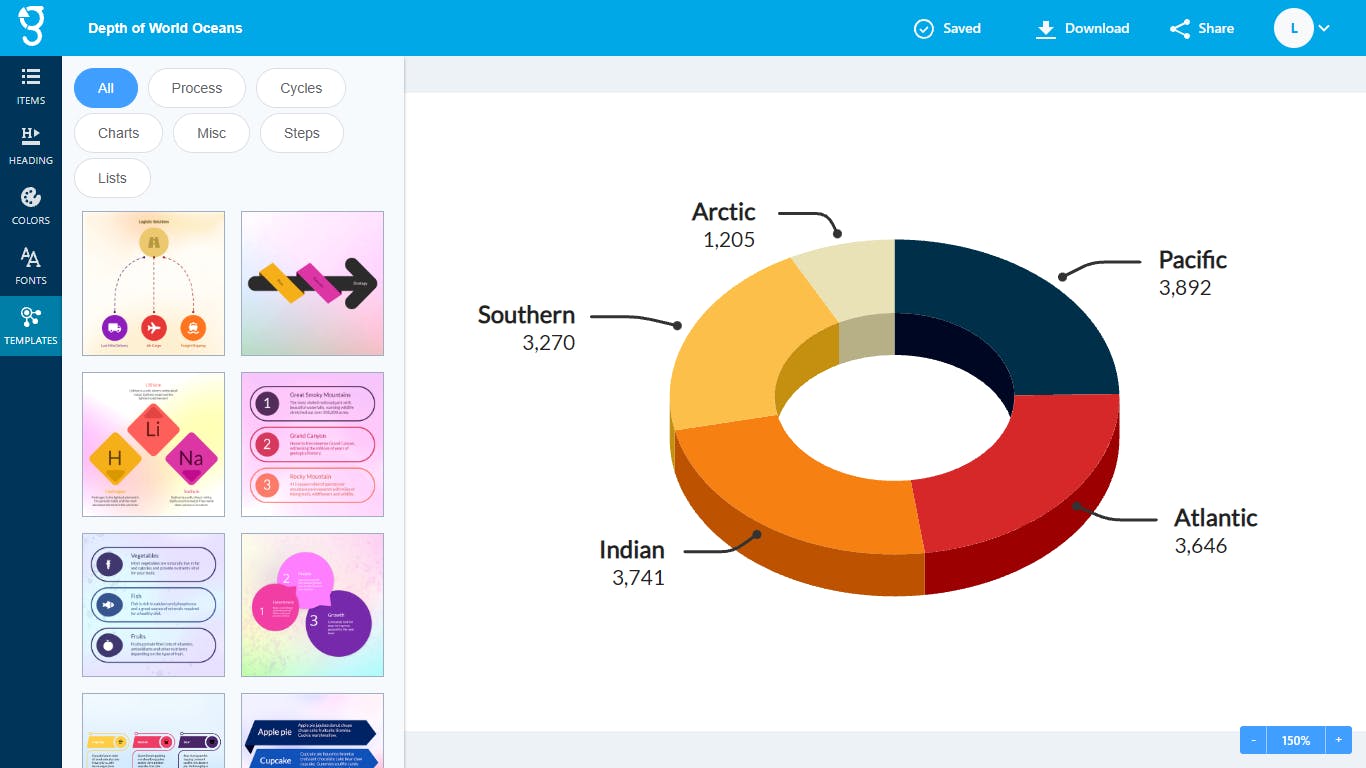The width and height of the screenshot is (1366, 768).
Task: Open the Templates panel in sidebar
Action: click(31, 326)
